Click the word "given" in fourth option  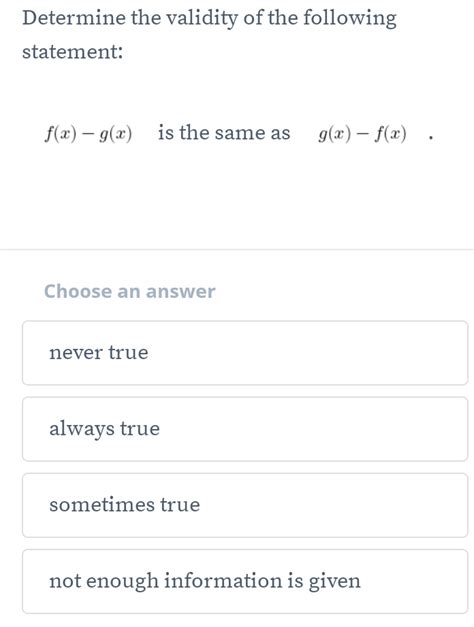point(334,582)
